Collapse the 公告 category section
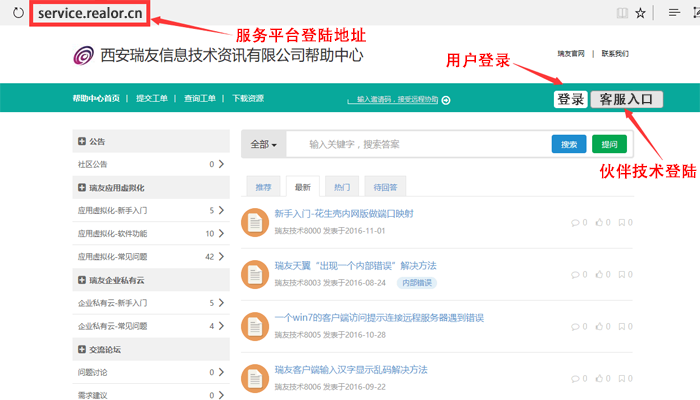The width and height of the screenshot is (700, 400). point(82,142)
